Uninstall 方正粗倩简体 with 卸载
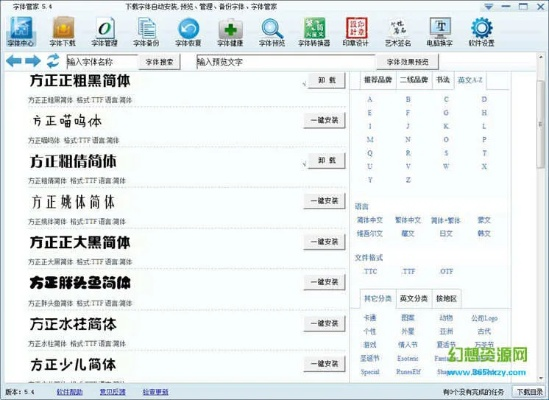 point(327,160)
